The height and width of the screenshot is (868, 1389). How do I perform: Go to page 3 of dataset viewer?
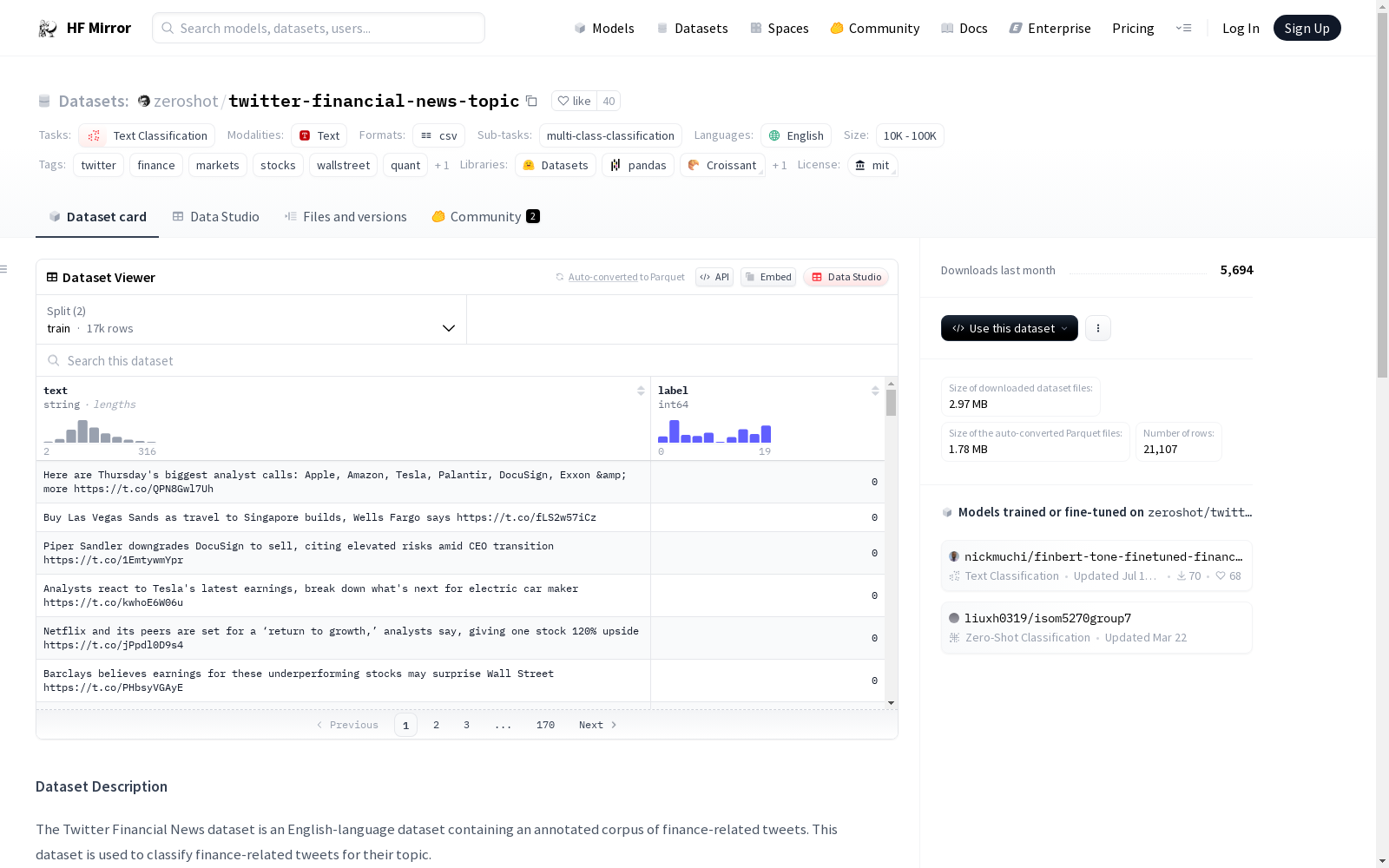tap(466, 725)
